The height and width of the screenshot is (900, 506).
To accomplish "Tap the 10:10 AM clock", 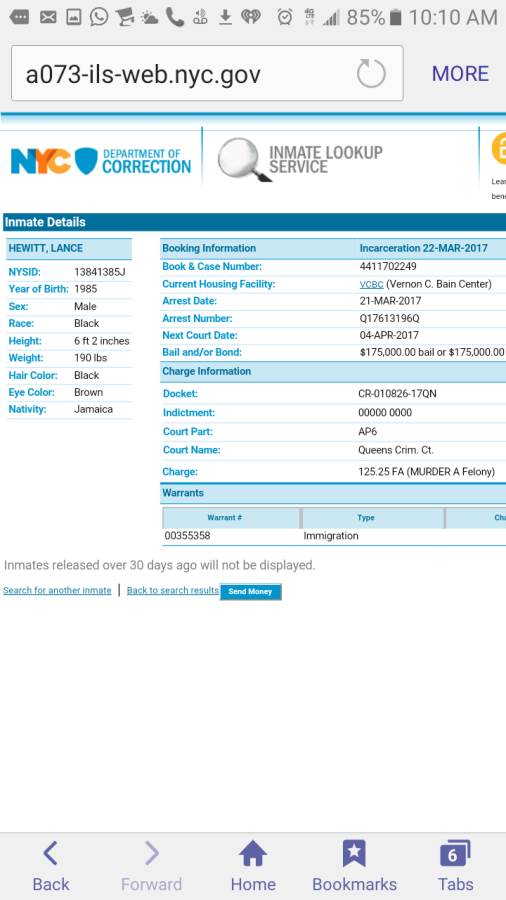I will point(452,18).
